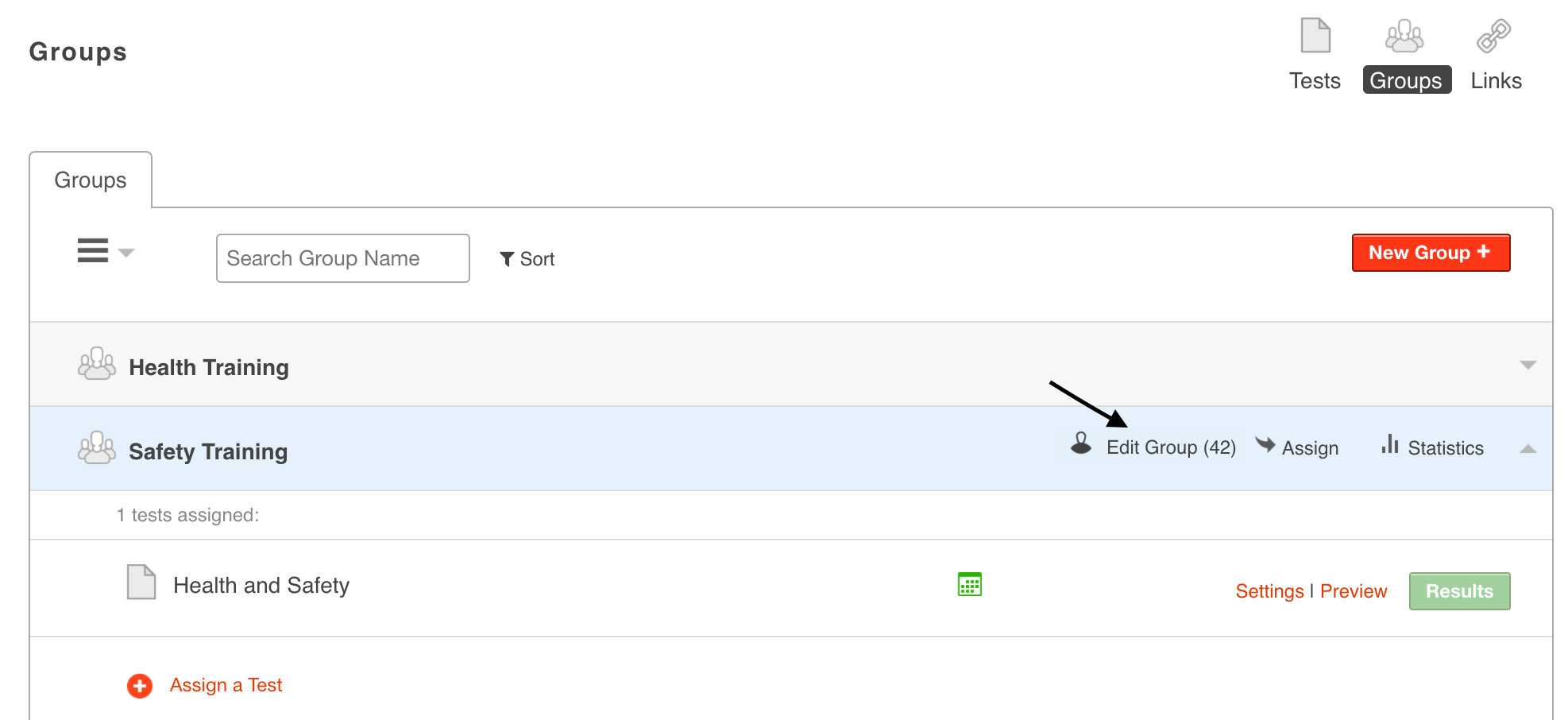Viewport: 1568px width, 720px height.
Task: Click the Groups people icon in navigation
Action: (1404, 36)
